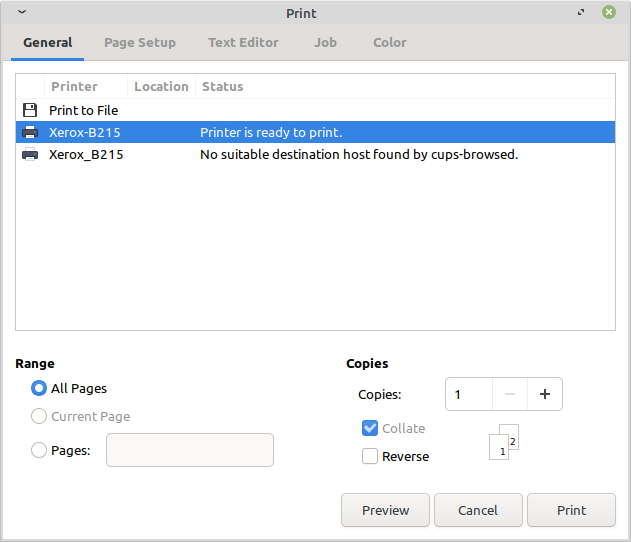Click the collate pages preview icon
631x542 pixels.
point(508,443)
